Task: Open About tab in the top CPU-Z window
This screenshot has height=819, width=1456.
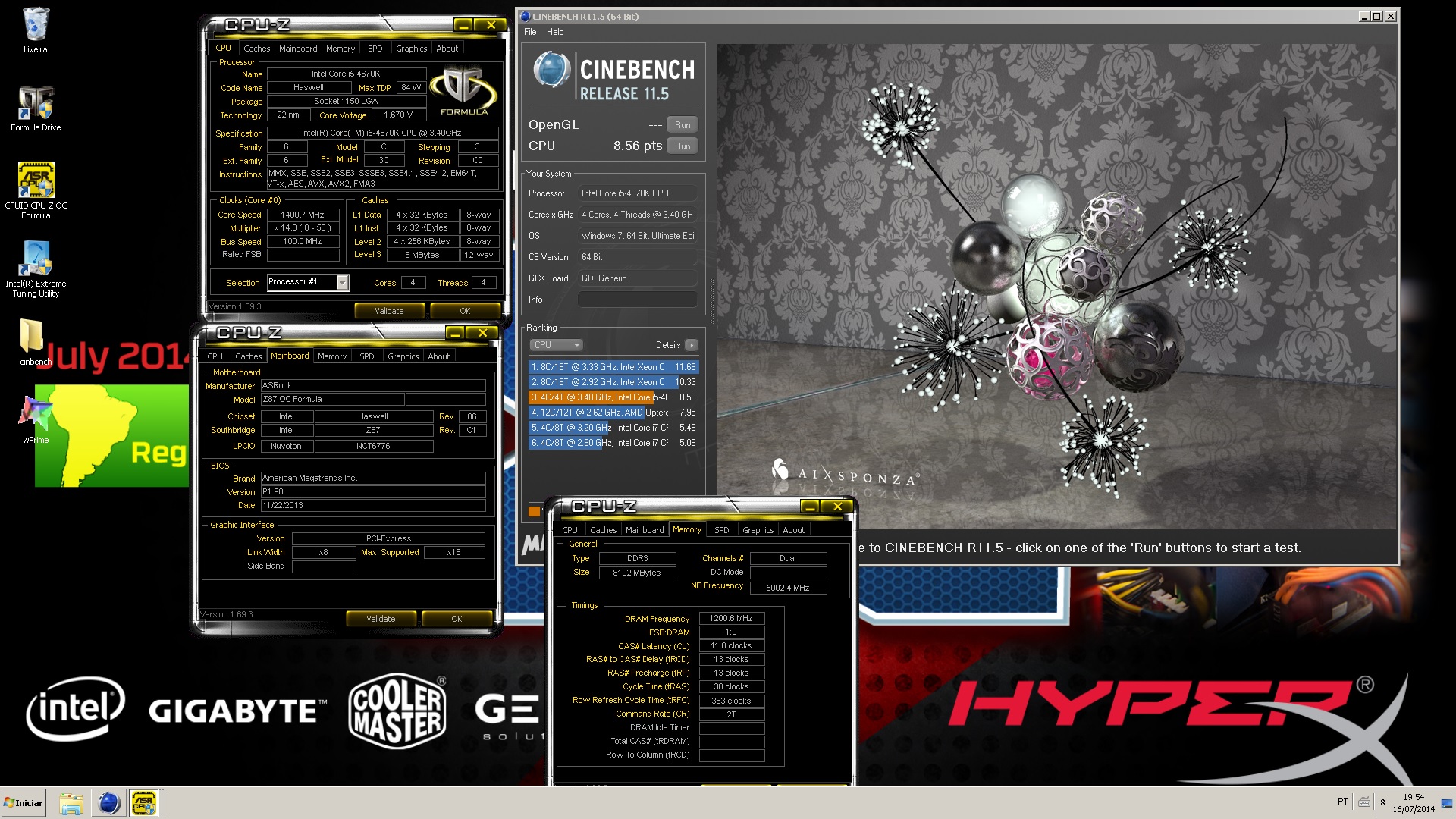Action: tap(447, 49)
